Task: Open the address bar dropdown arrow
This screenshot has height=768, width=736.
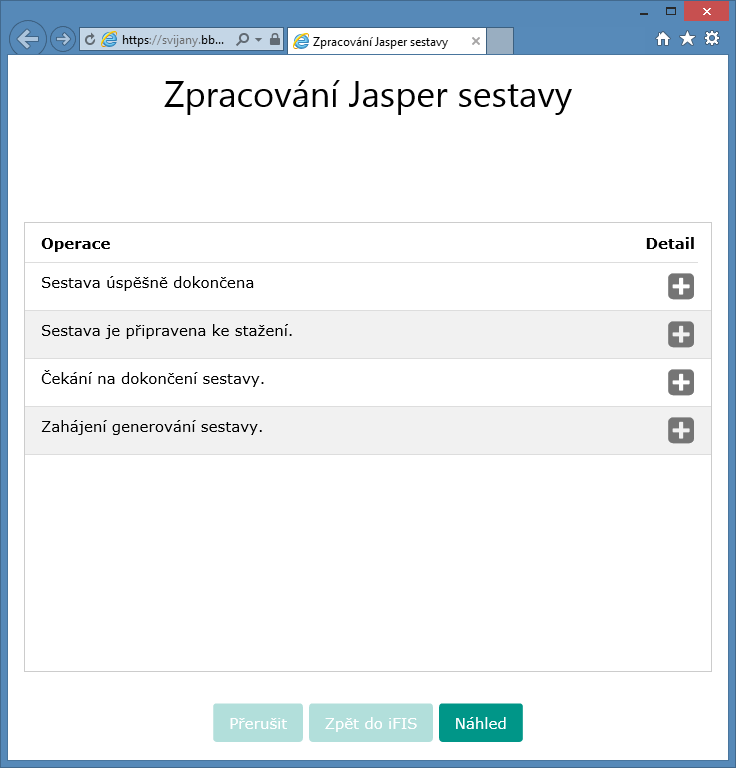Action: (x=259, y=40)
